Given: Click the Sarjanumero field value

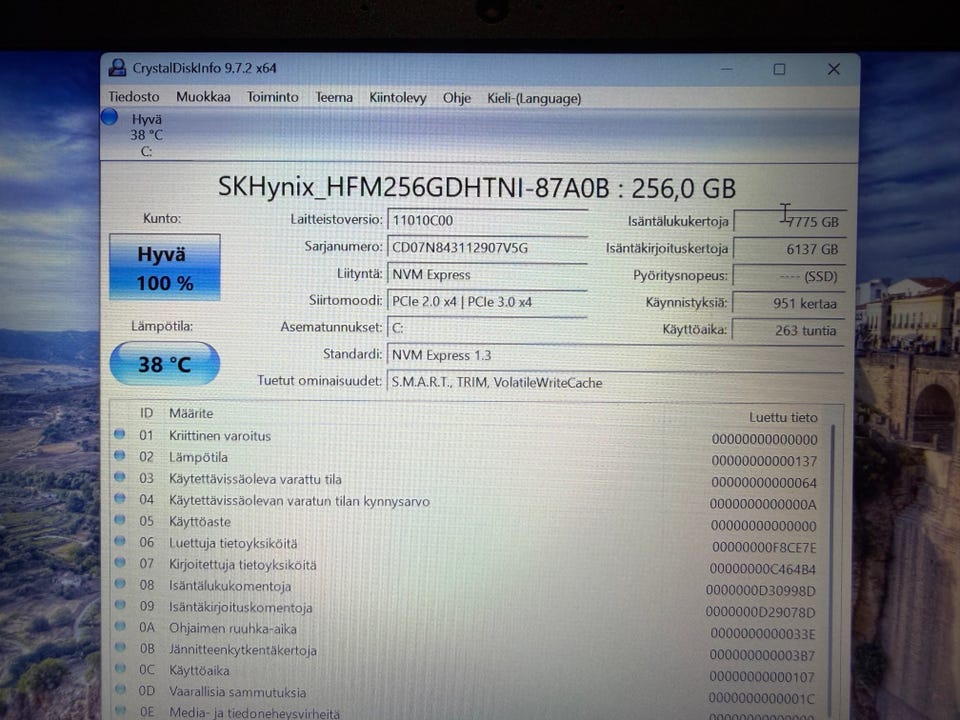Looking at the screenshot, I should tap(487, 247).
